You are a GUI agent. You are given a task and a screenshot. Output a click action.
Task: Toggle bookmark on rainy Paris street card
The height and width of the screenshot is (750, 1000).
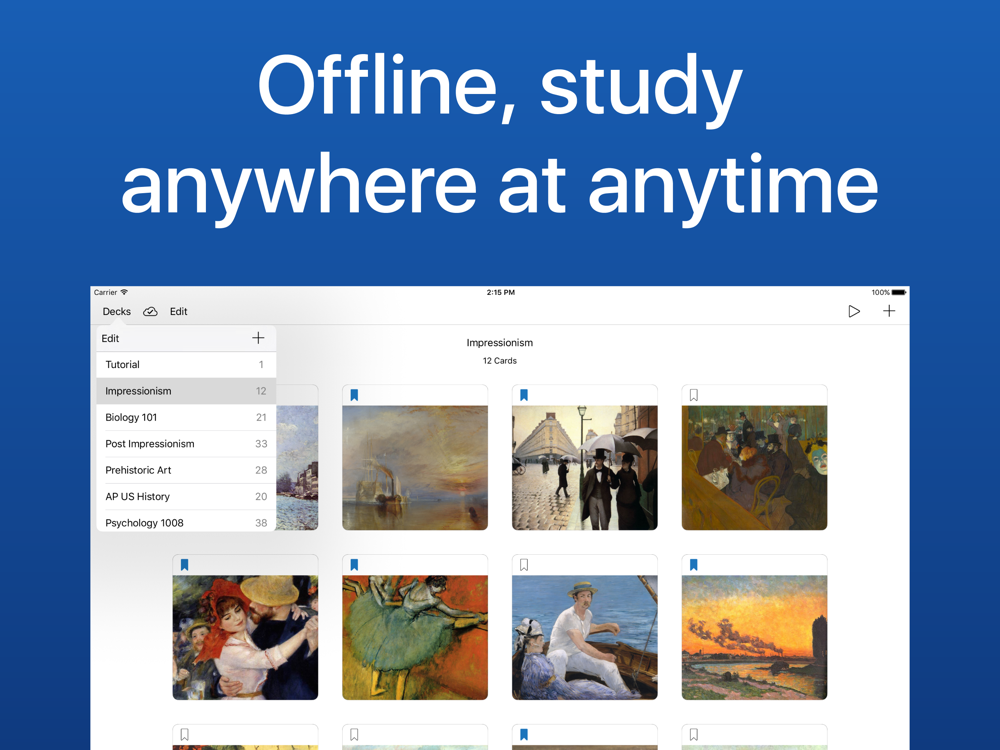click(x=524, y=395)
